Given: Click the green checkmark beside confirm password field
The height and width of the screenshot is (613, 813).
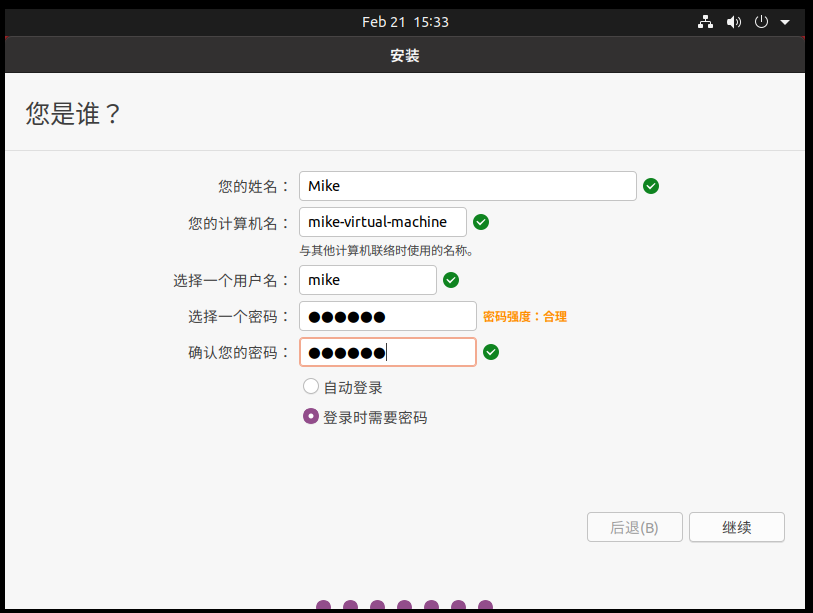Looking at the screenshot, I should pos(490,352).
